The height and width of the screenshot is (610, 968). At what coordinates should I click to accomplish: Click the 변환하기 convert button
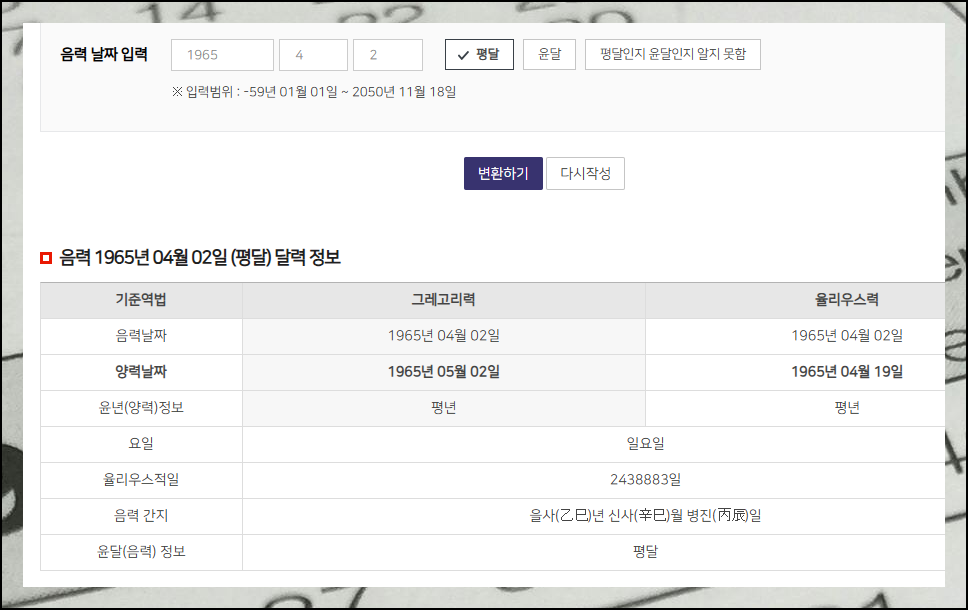click(x=503, y=173)
